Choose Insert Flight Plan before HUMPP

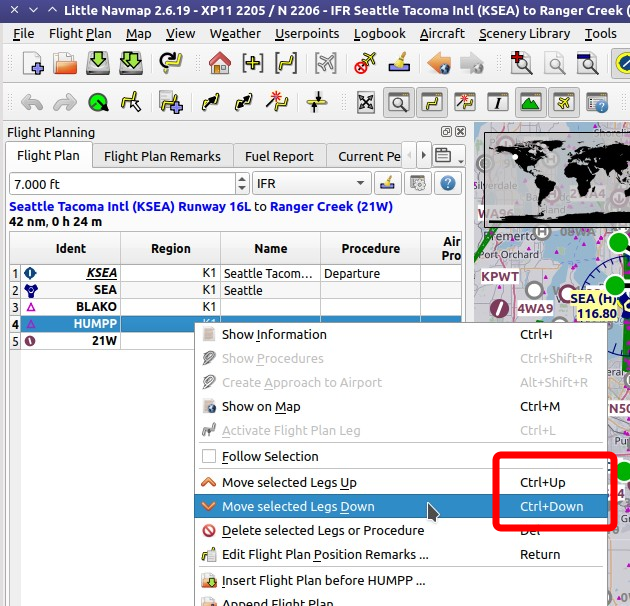click(x=401, y=580)
